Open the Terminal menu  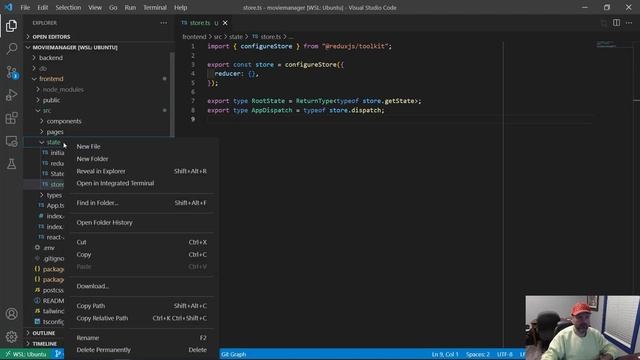tap(155, 7)
